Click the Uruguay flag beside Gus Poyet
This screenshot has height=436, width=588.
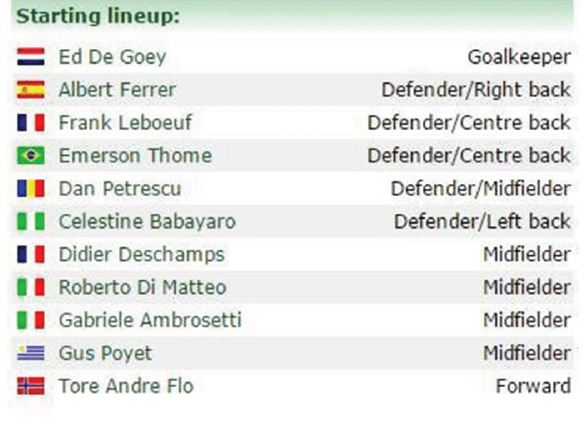coord(31,353)
